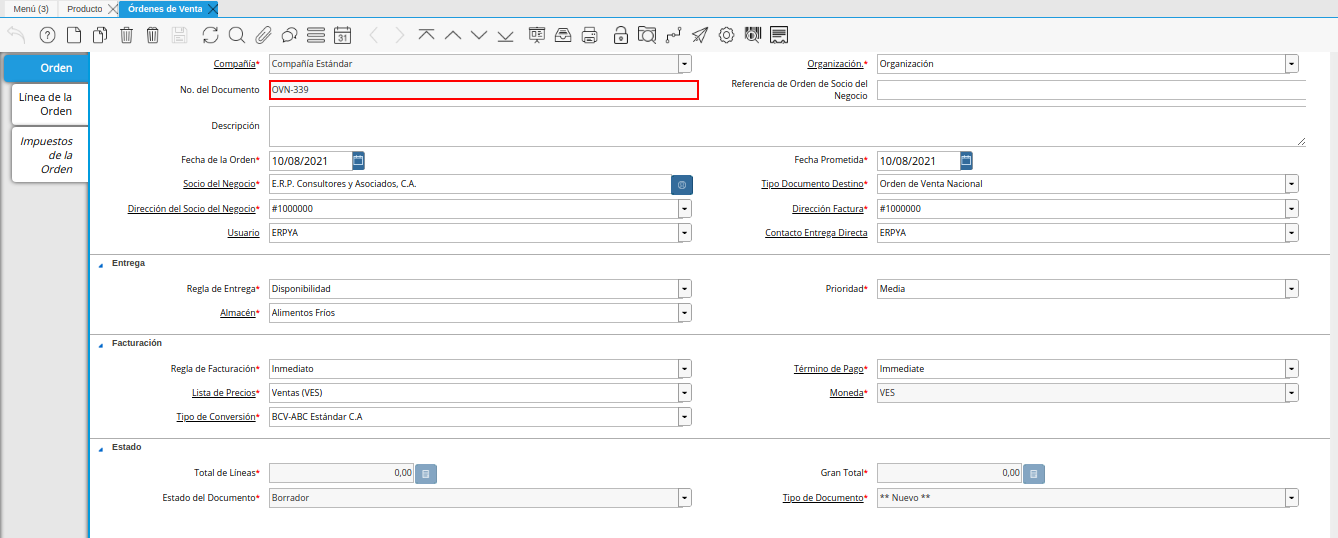
Task: Click the padlock icon in toolbar
Action: pyautogui.click(x=621, y=35)
